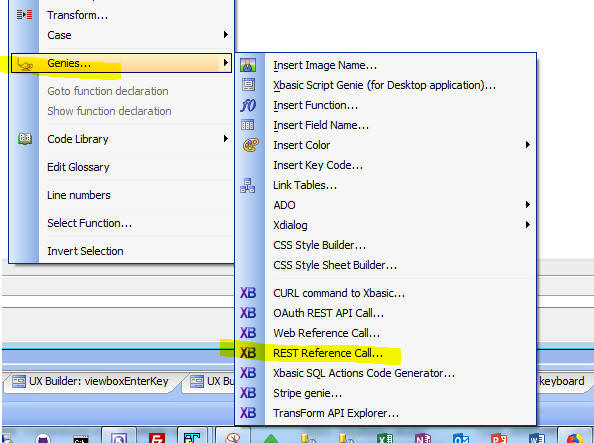This screenshot has width=594, height=443.
Task: Click the Insert Image Name picture icon
Action: coord(248,65)
